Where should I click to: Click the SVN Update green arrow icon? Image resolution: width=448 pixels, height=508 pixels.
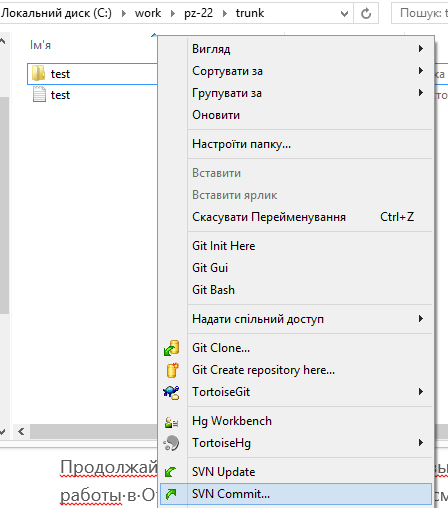[x=170, y=472]
